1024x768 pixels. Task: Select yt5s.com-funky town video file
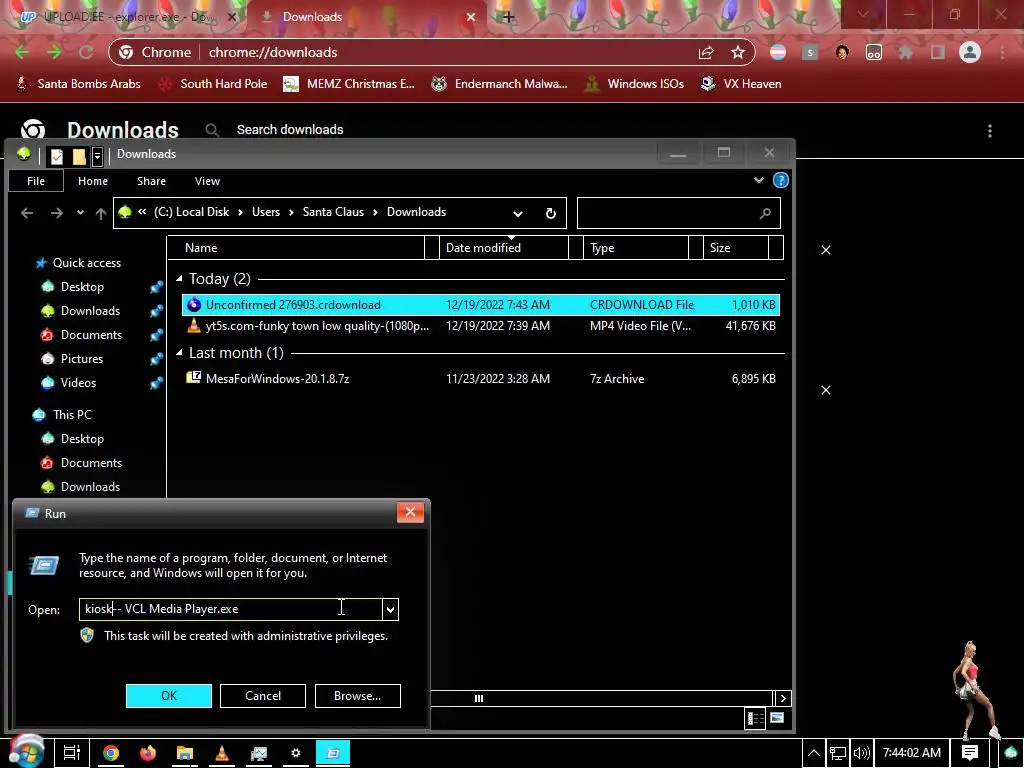coord(481,326)
